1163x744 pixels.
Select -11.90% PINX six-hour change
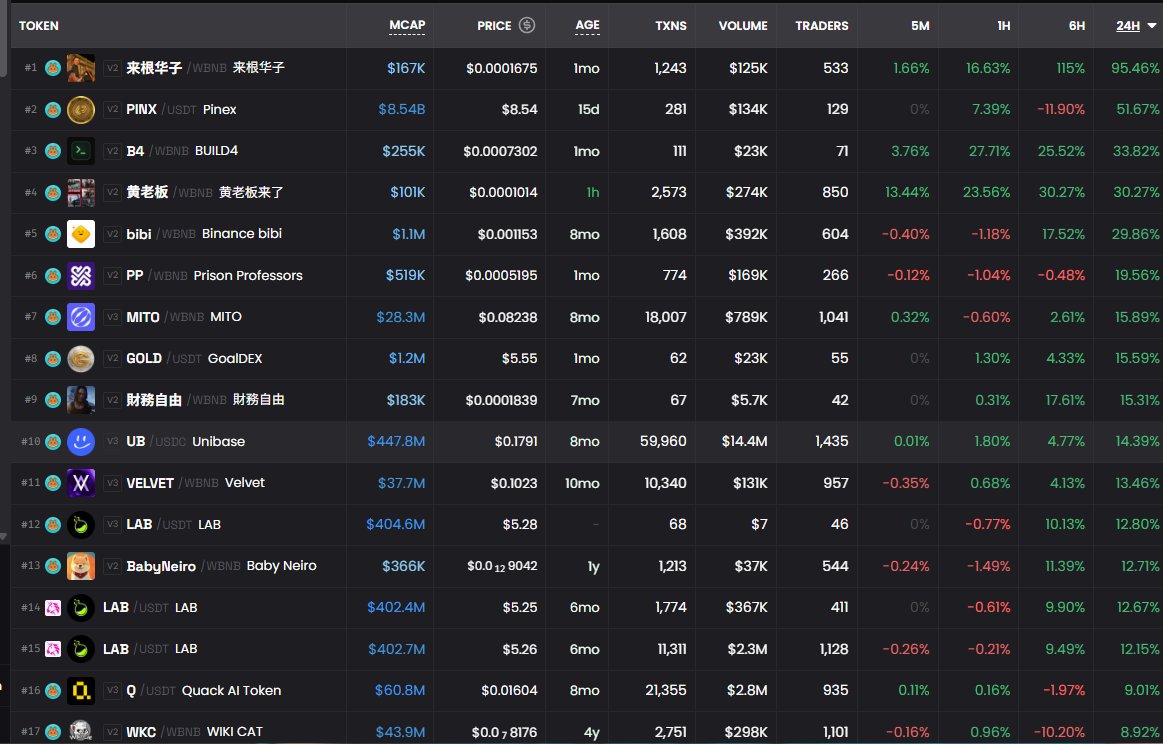1061,110
